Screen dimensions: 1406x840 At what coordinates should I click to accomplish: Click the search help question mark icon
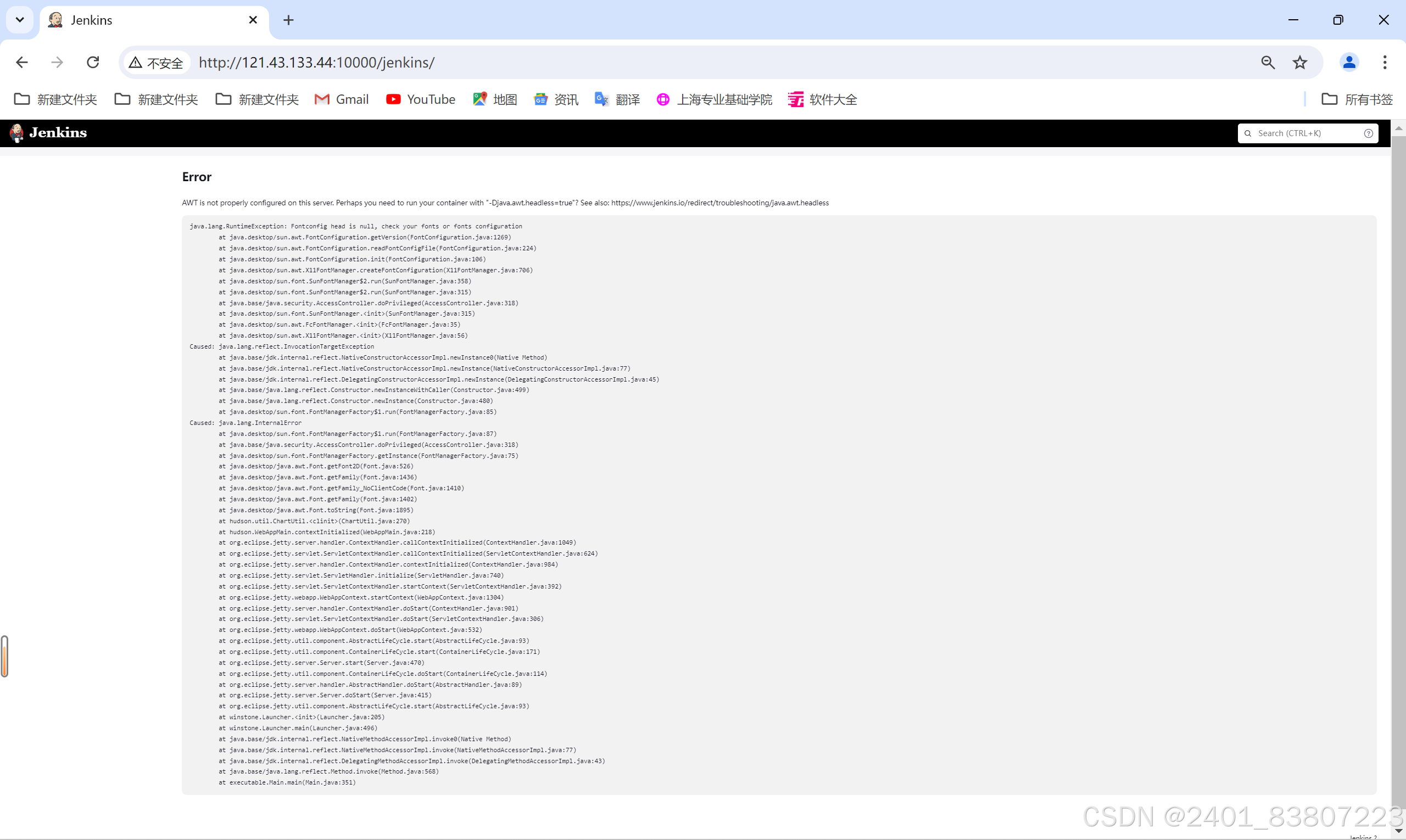pos(1369,133)
